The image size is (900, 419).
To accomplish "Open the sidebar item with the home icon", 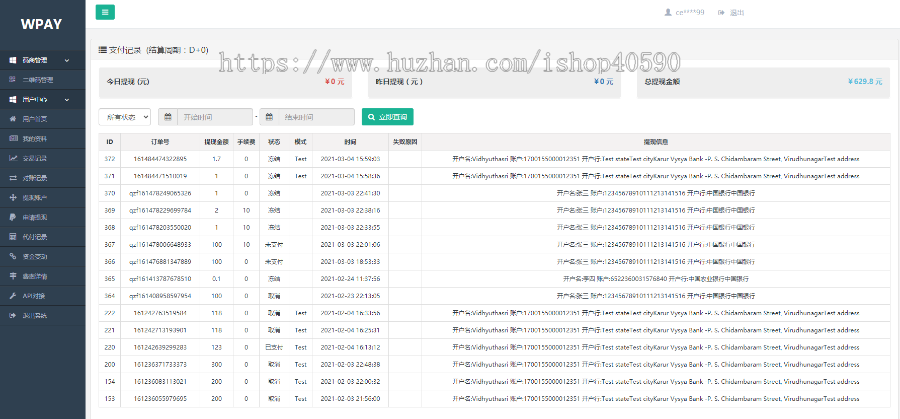I will click(x=12, y=118).
